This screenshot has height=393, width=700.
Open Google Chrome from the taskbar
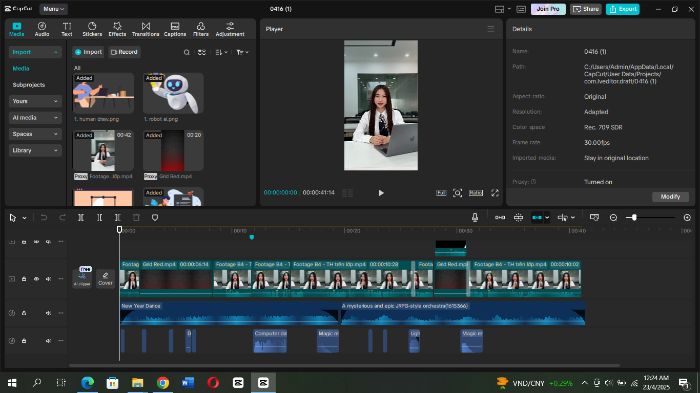coord(163,383)
